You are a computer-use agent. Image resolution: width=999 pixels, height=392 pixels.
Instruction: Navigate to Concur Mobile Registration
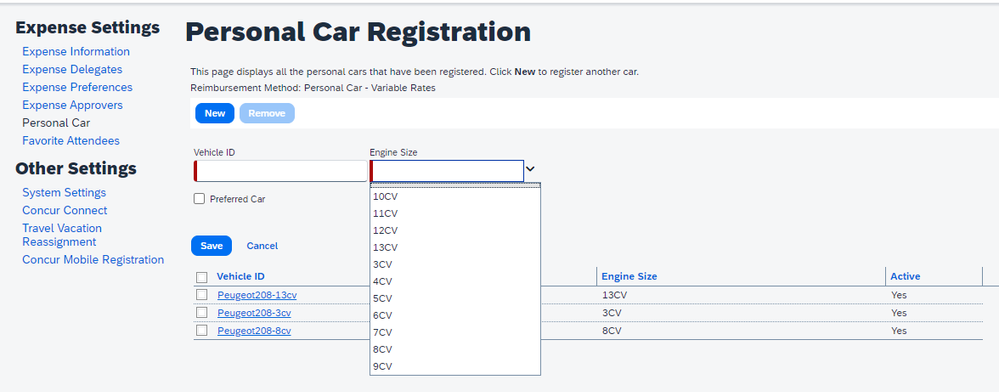point(93,259)
